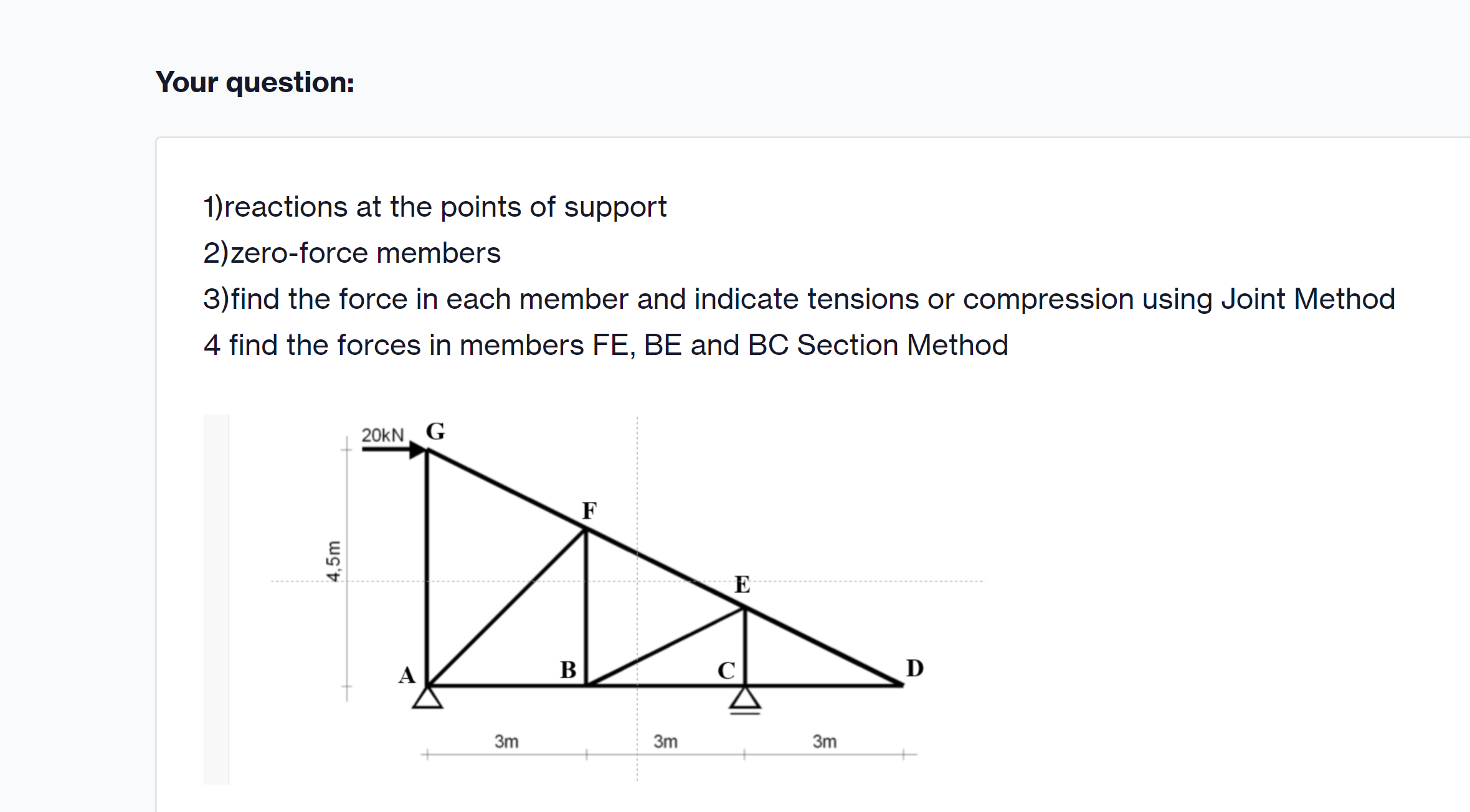Click the joint label G
Screen dimensions: 1470x812
point(435,431)
